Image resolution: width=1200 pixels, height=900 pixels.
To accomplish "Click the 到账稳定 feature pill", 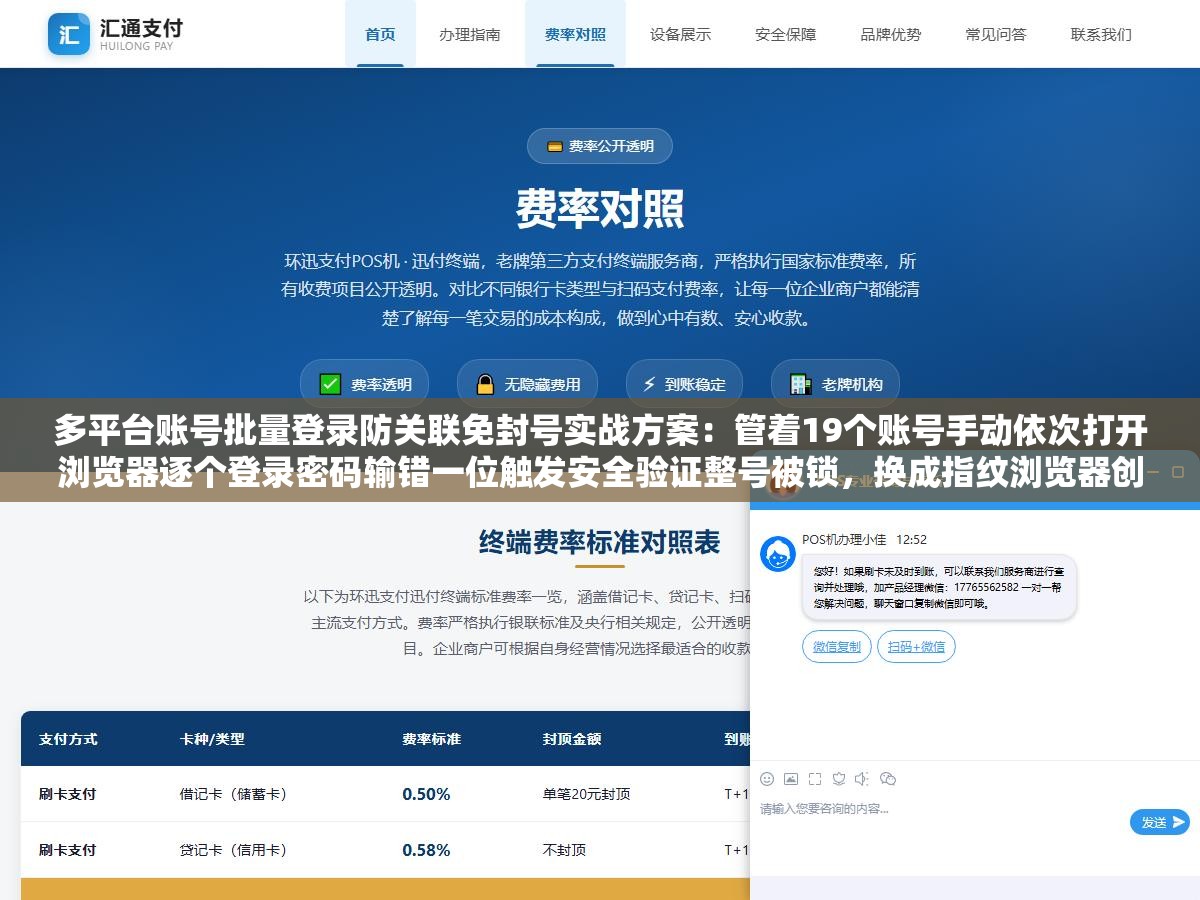I will [684, 384].
